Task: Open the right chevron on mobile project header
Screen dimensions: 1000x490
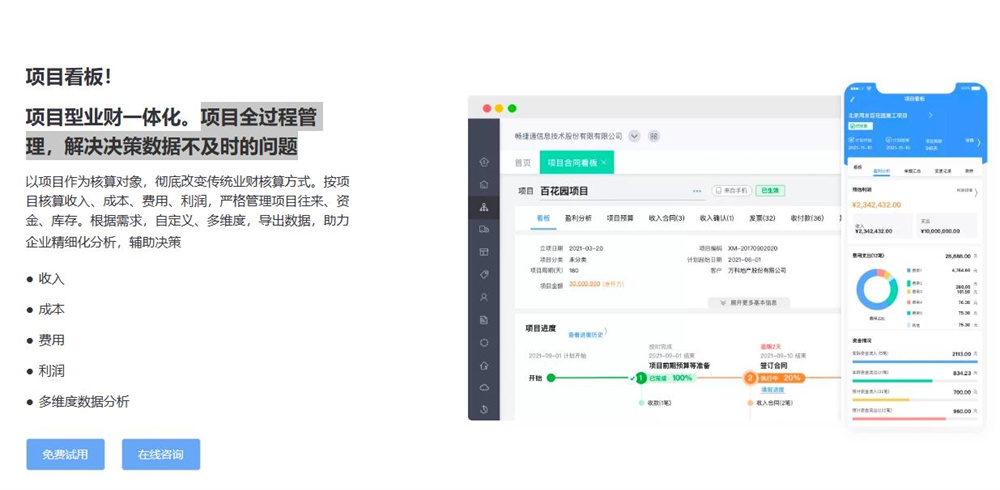Action: click(x=930, y=116)
